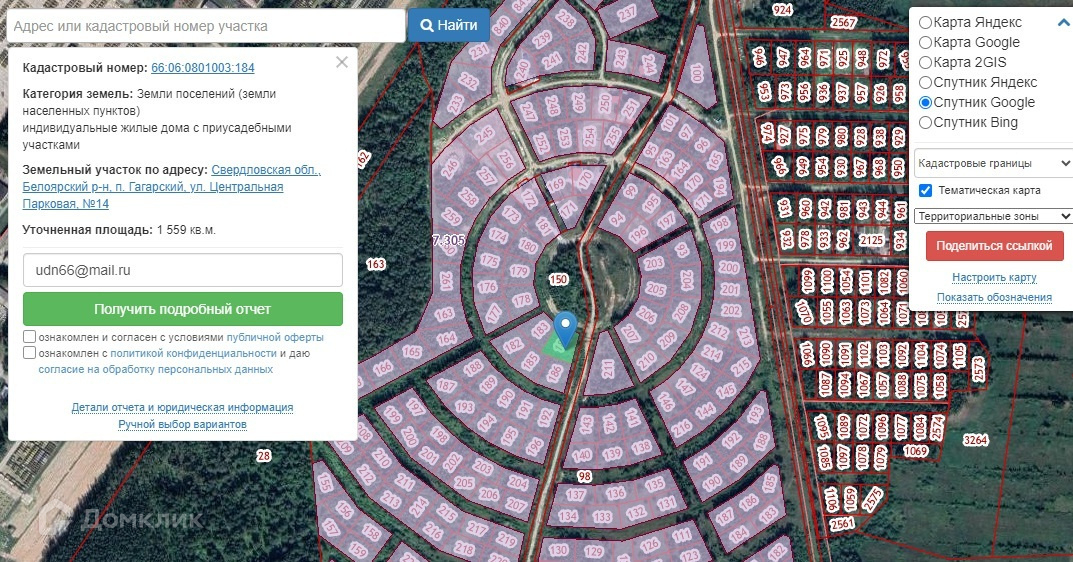
Task: Click parcel label 211 on the map
Action: pos(608,370)
